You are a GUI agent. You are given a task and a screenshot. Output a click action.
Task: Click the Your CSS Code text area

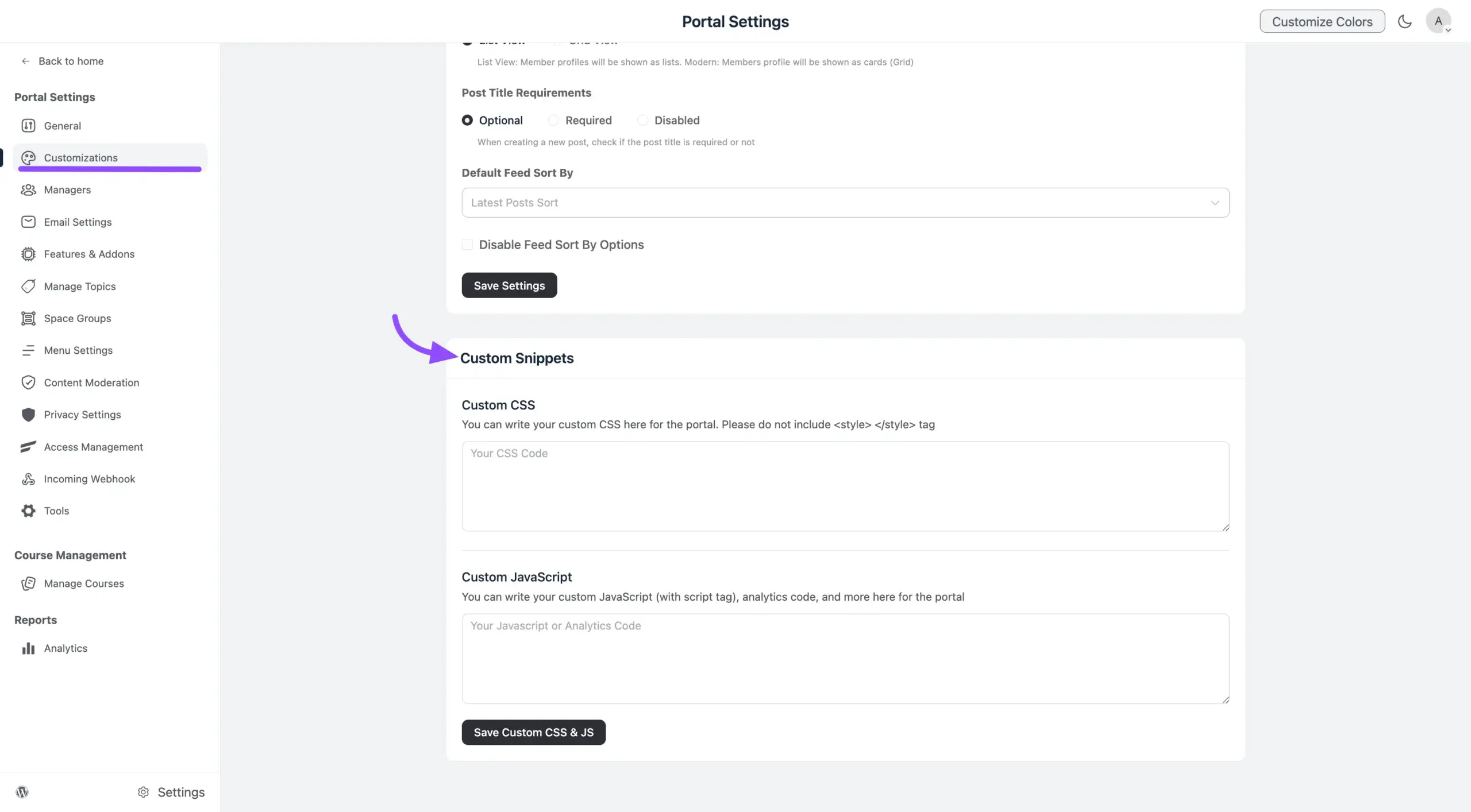[845, 486]
